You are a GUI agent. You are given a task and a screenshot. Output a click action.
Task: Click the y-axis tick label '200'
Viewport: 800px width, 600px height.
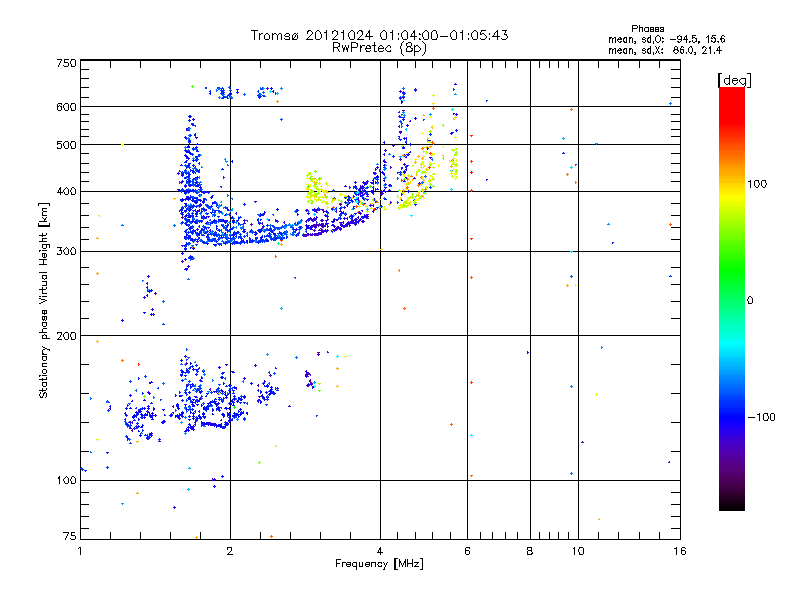[x=66, y=336]
